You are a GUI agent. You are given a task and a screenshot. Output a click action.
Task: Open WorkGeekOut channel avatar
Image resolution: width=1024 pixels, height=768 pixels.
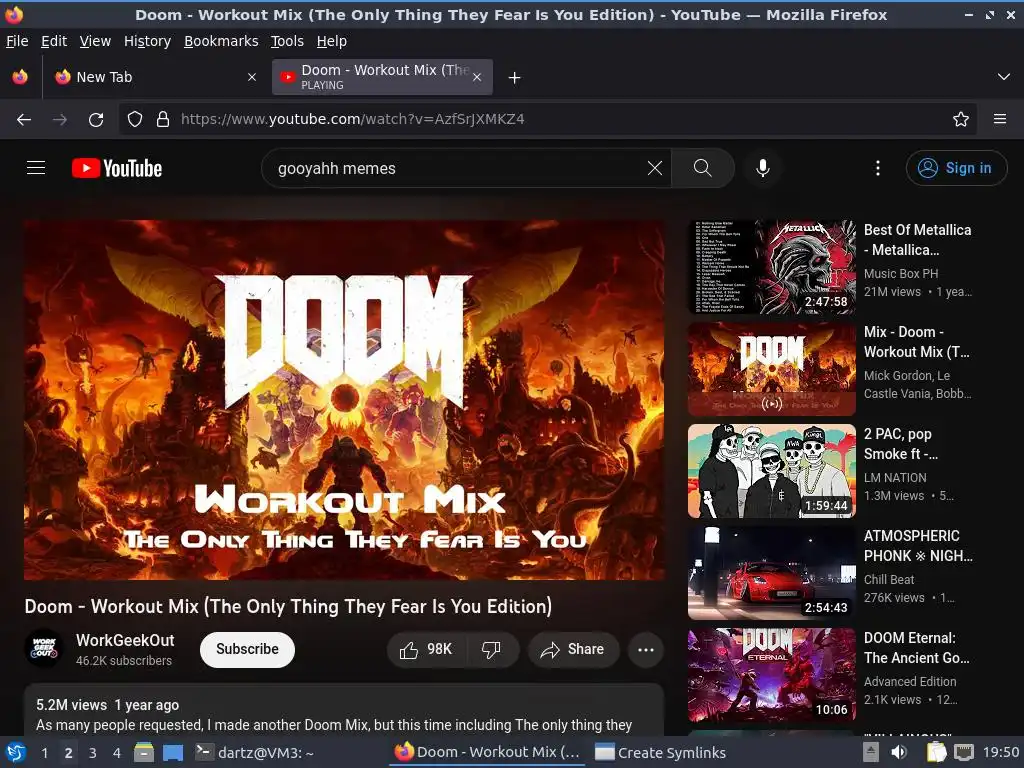pos(44,648)
